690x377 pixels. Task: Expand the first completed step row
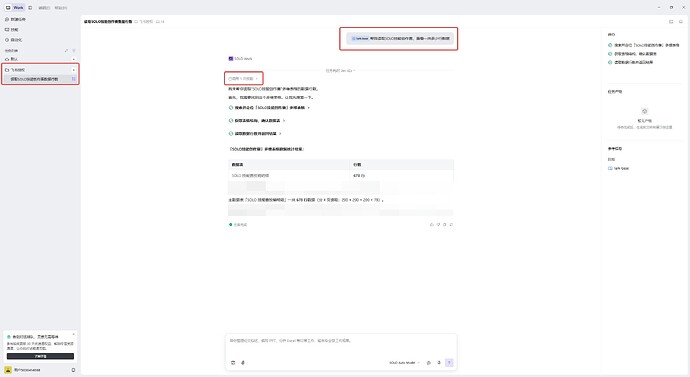(x=269, y=107)
